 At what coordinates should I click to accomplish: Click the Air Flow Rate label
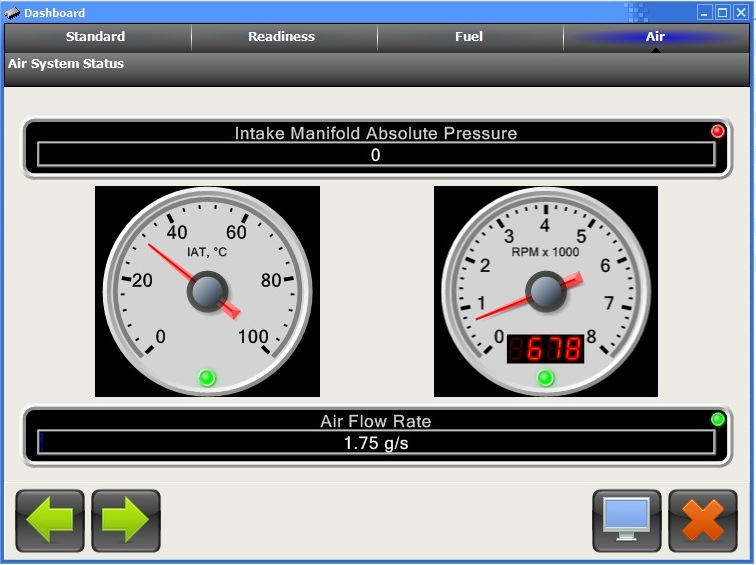point(376,421)
